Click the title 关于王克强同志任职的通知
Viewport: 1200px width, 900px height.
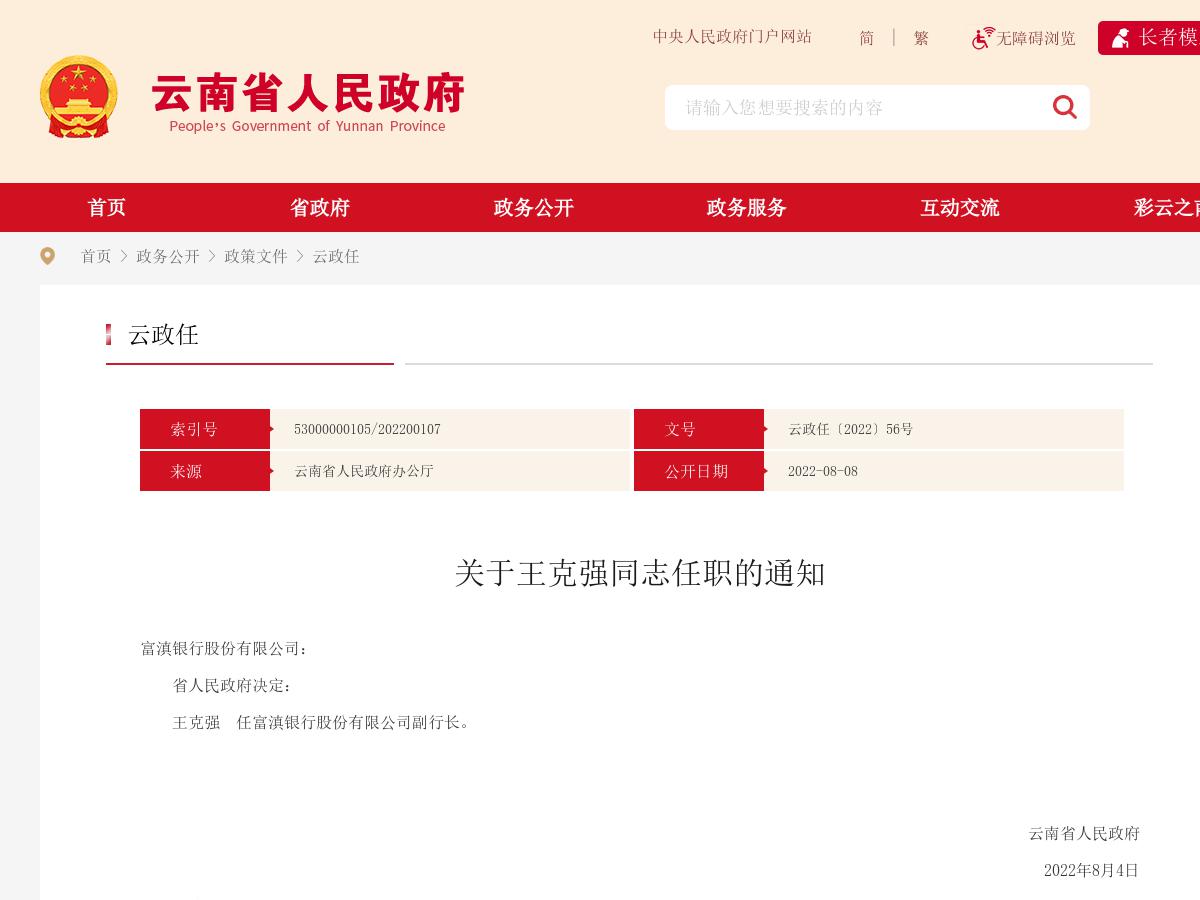click(x=640, y=573)
